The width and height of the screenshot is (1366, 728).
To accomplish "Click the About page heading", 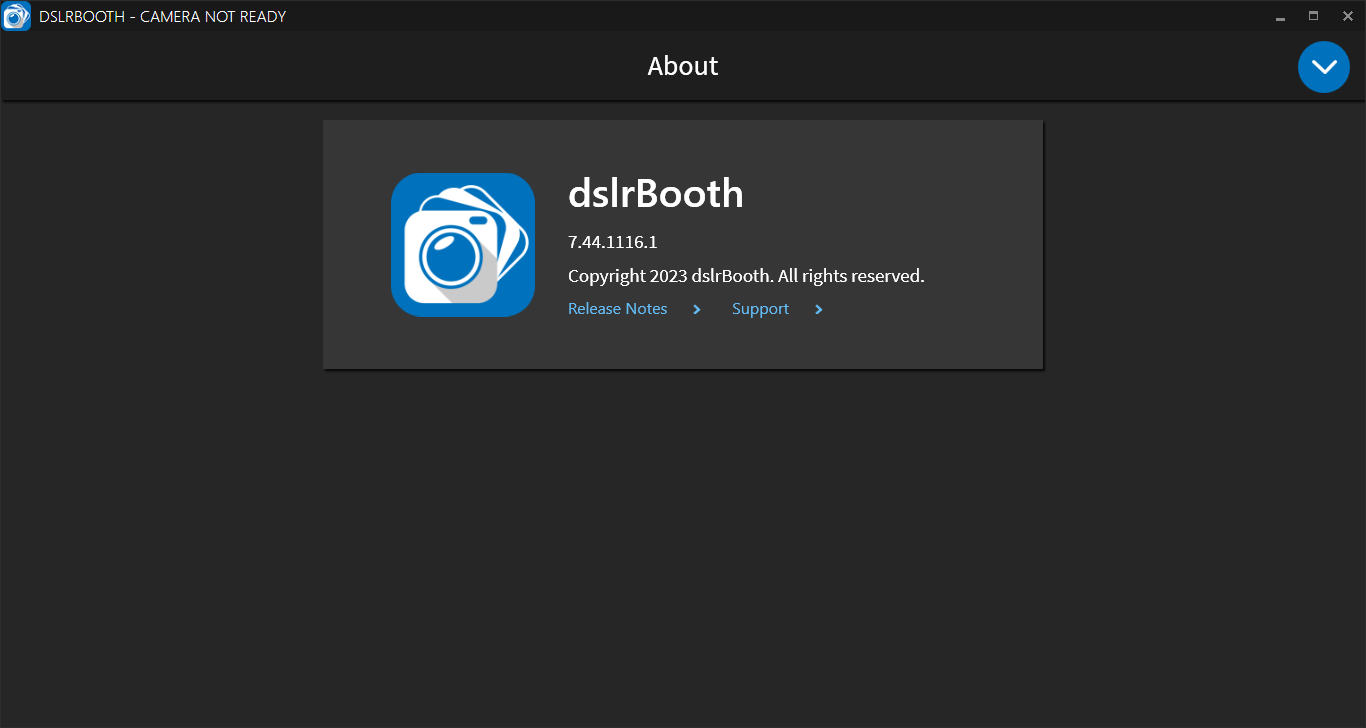I will click(683, 66).
